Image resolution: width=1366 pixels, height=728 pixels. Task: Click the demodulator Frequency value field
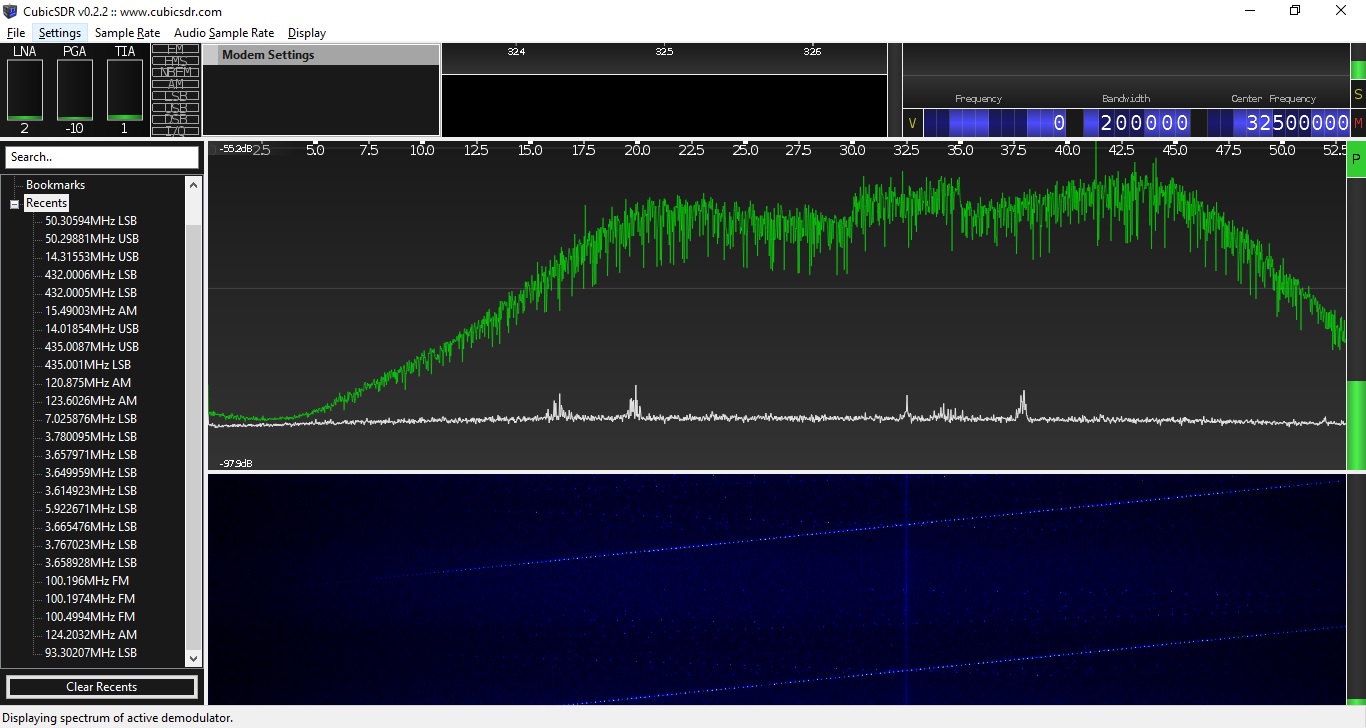pos(996,123)
